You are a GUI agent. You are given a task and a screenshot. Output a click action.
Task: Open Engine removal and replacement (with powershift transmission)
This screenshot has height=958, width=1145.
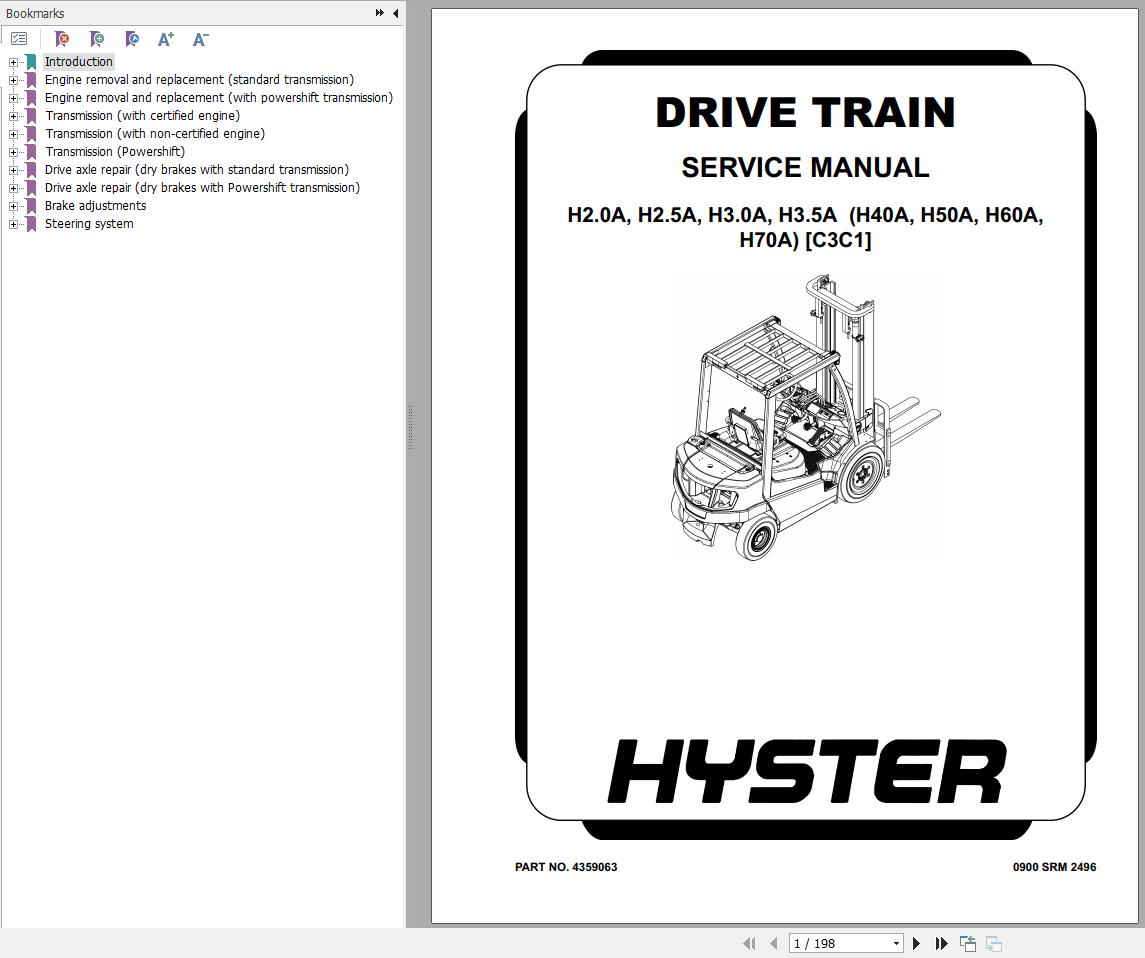[x=219, y=97]
